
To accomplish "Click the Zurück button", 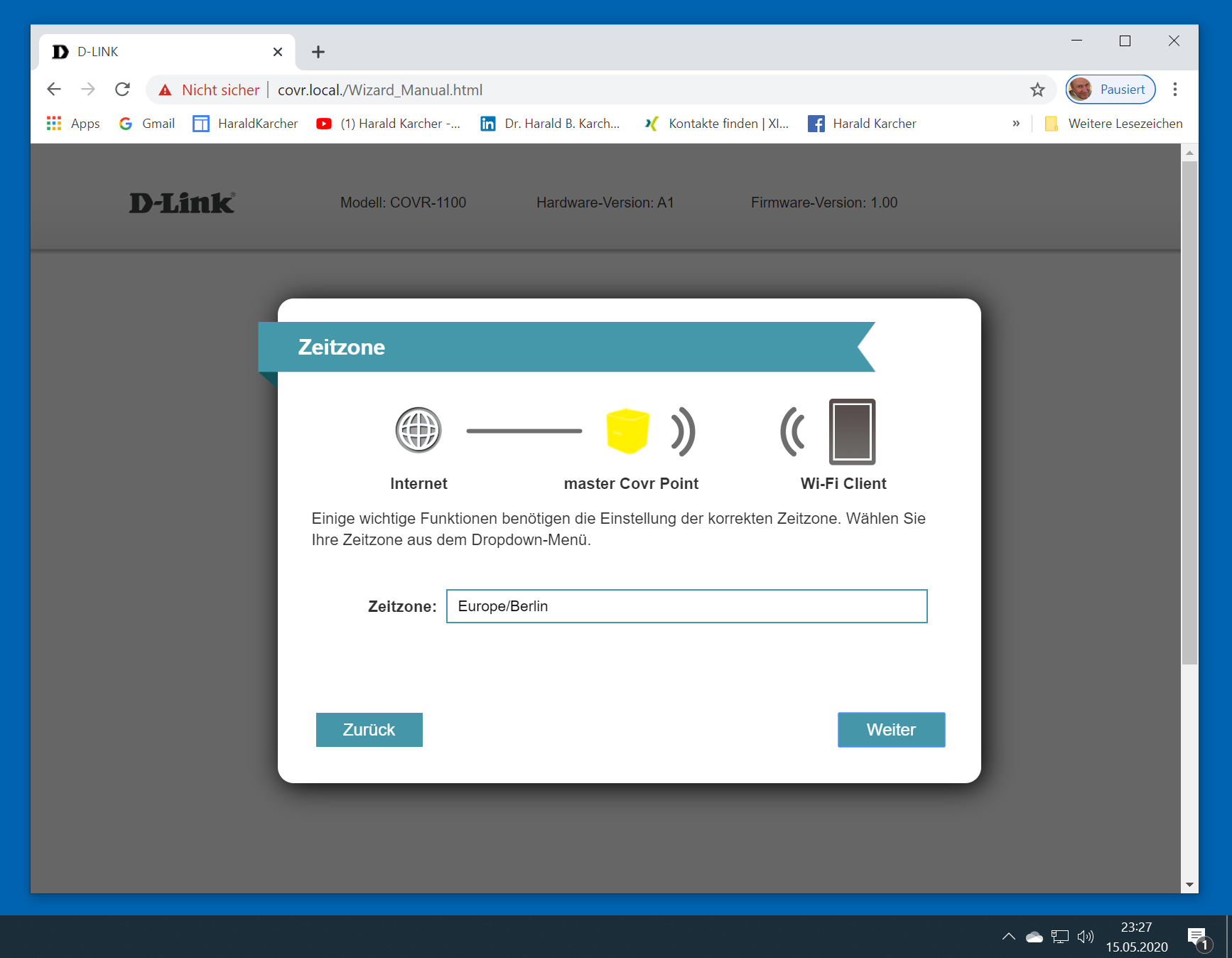I will 369,730.
